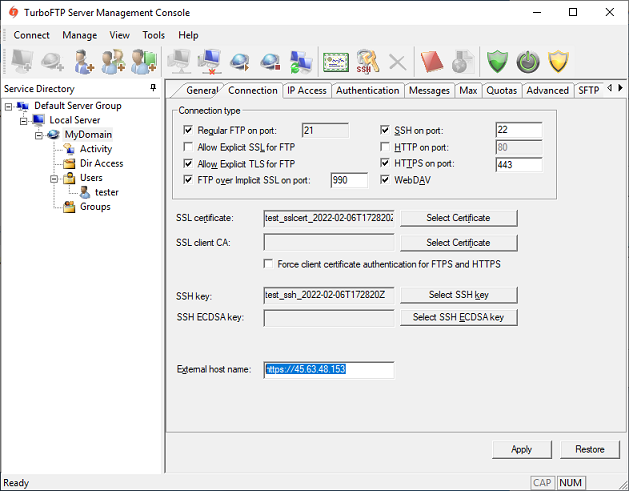Click the add user group icon

click(x=113, y=62)
